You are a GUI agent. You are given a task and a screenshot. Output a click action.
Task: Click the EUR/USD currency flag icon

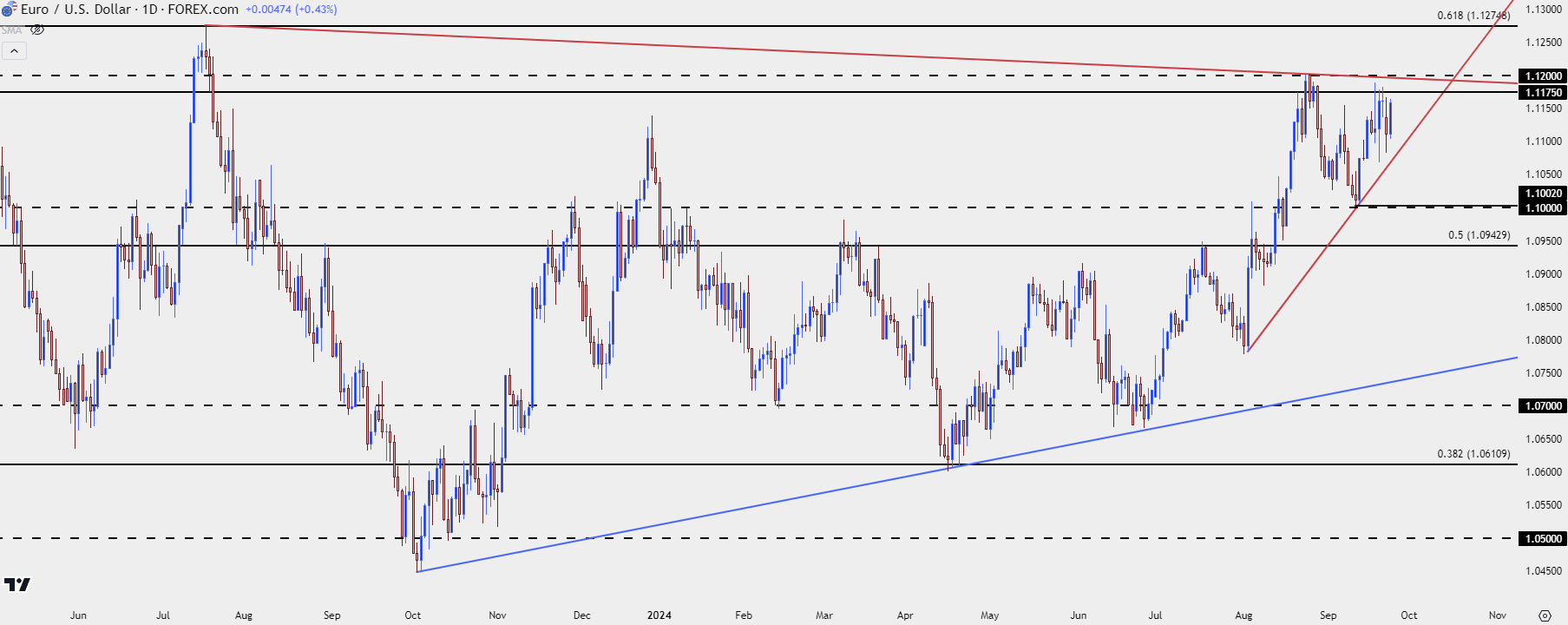point(9,10)
